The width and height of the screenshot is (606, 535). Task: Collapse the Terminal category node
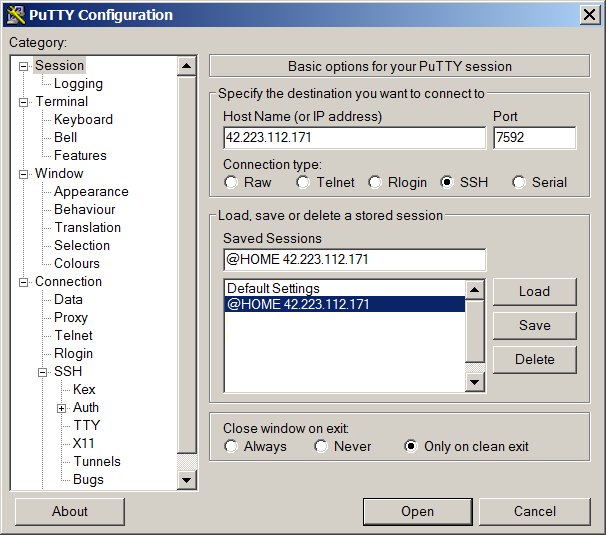24,102
